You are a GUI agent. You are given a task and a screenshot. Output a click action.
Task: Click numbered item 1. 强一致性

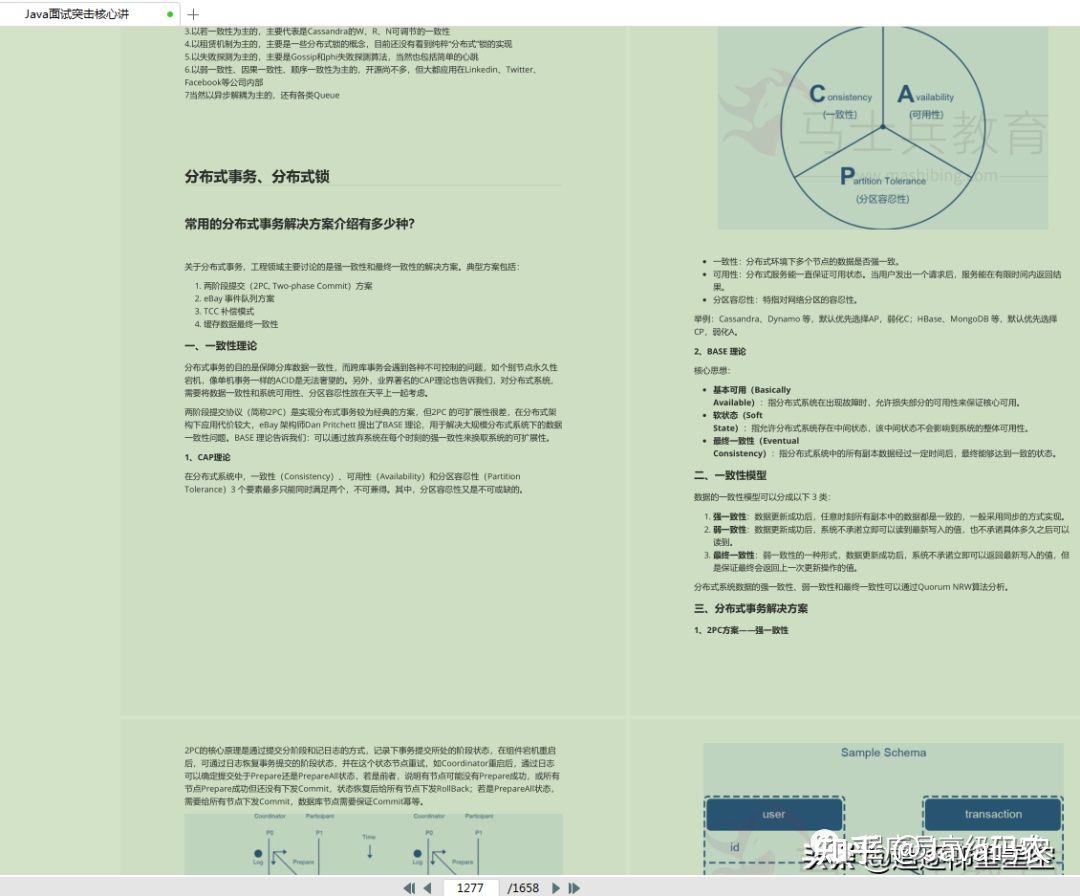coord(884,516)
